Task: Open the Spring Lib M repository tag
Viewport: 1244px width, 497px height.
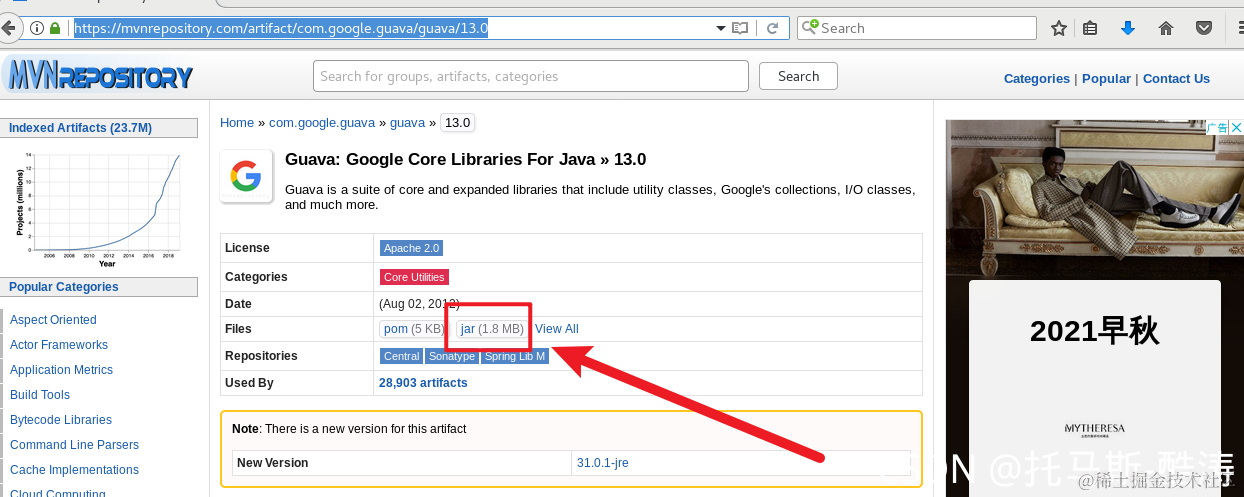Action: (x=515, y=356)
